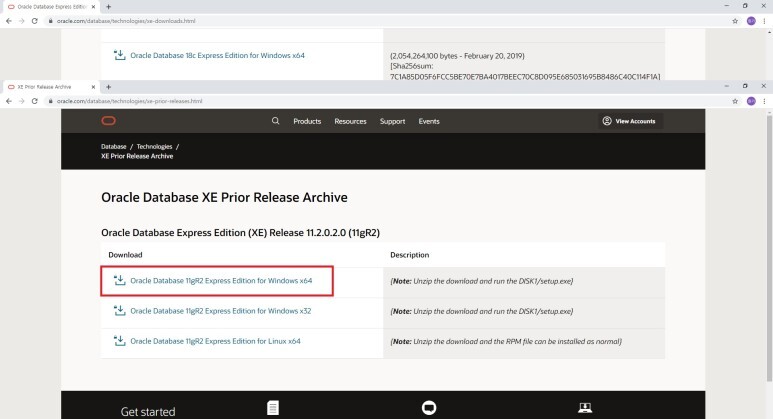Bookmark the xe-prior-releases page with the star
773x419 pixels.
(x=735, y=101)
